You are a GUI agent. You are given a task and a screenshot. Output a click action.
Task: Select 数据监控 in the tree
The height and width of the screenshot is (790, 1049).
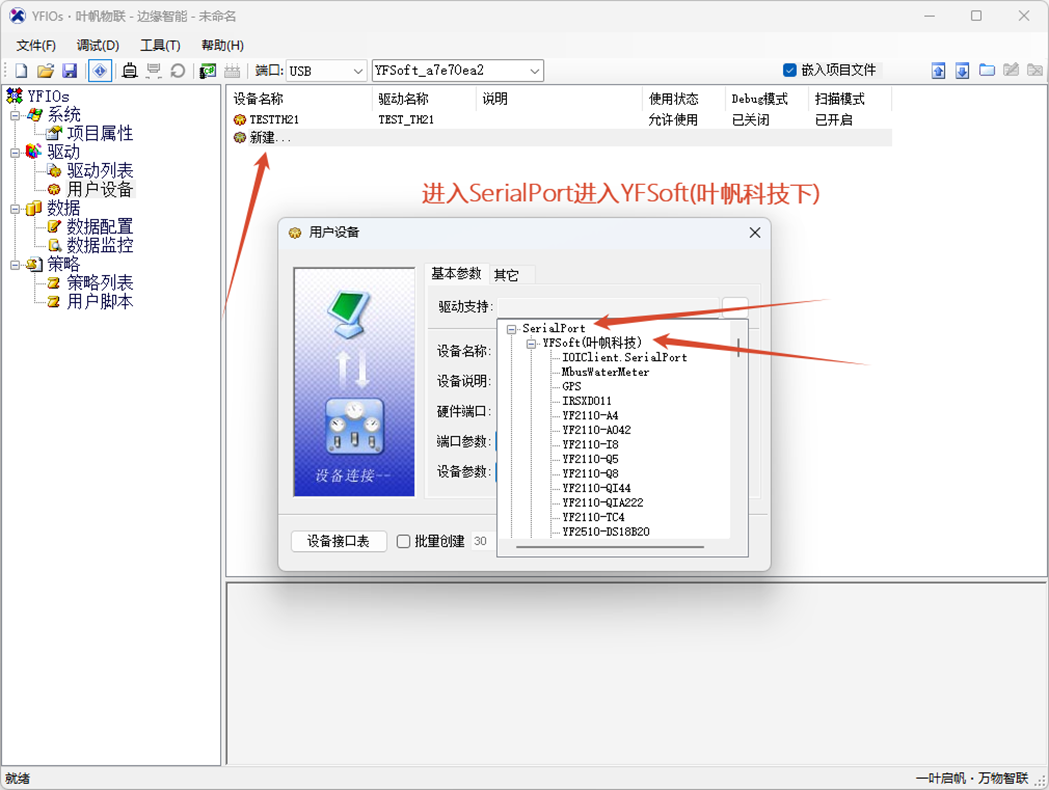(100, 246)
